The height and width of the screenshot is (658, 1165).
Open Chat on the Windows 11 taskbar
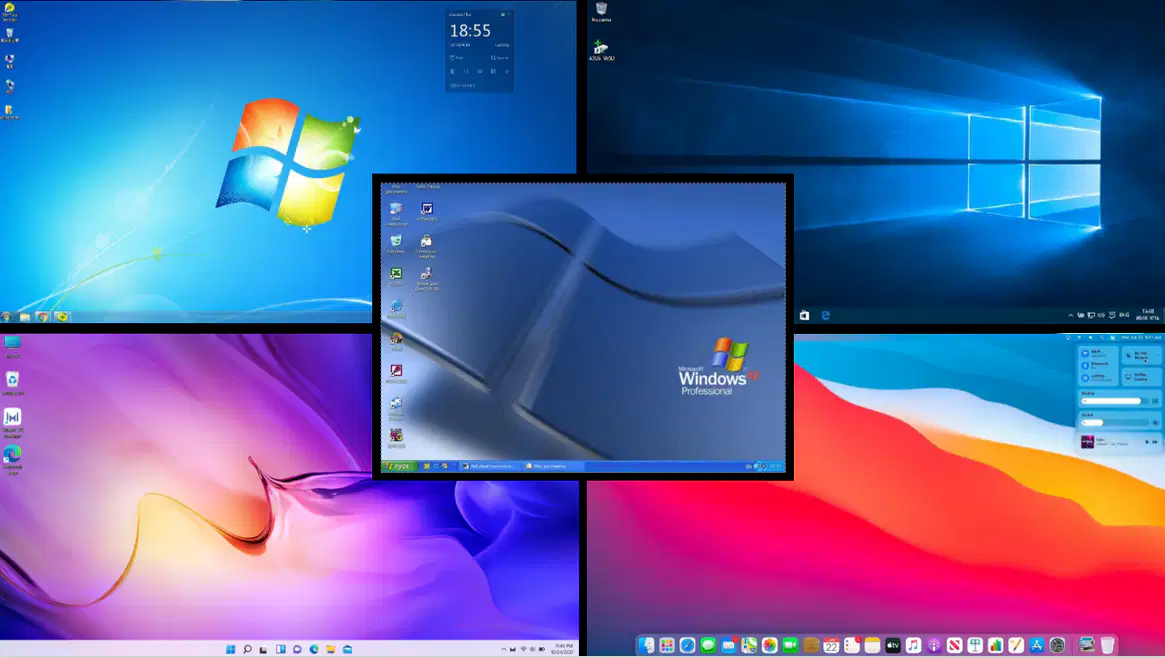[297, 649]
